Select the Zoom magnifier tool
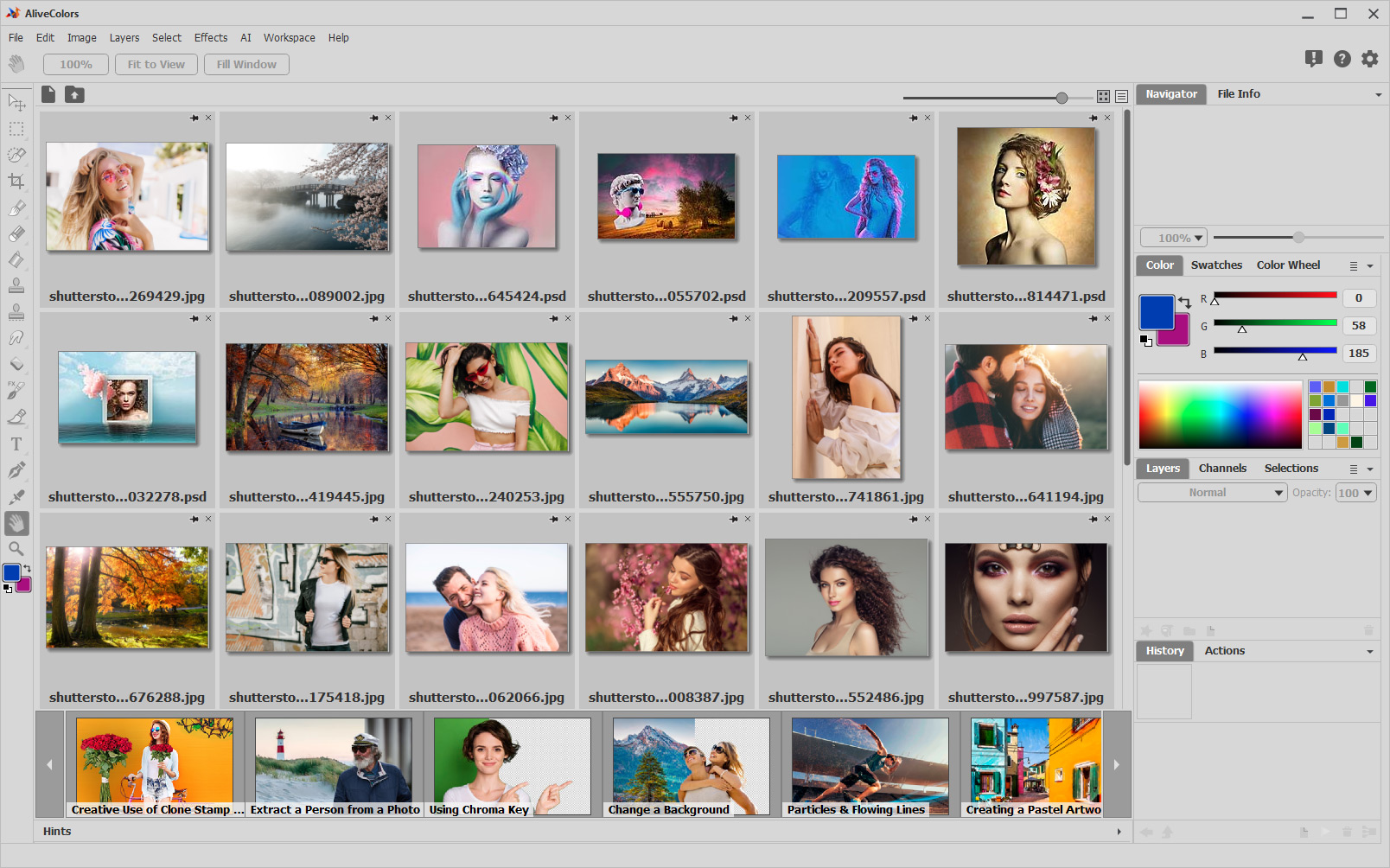Viewport: 1390px width, 868px height. [x=16, y=549]
